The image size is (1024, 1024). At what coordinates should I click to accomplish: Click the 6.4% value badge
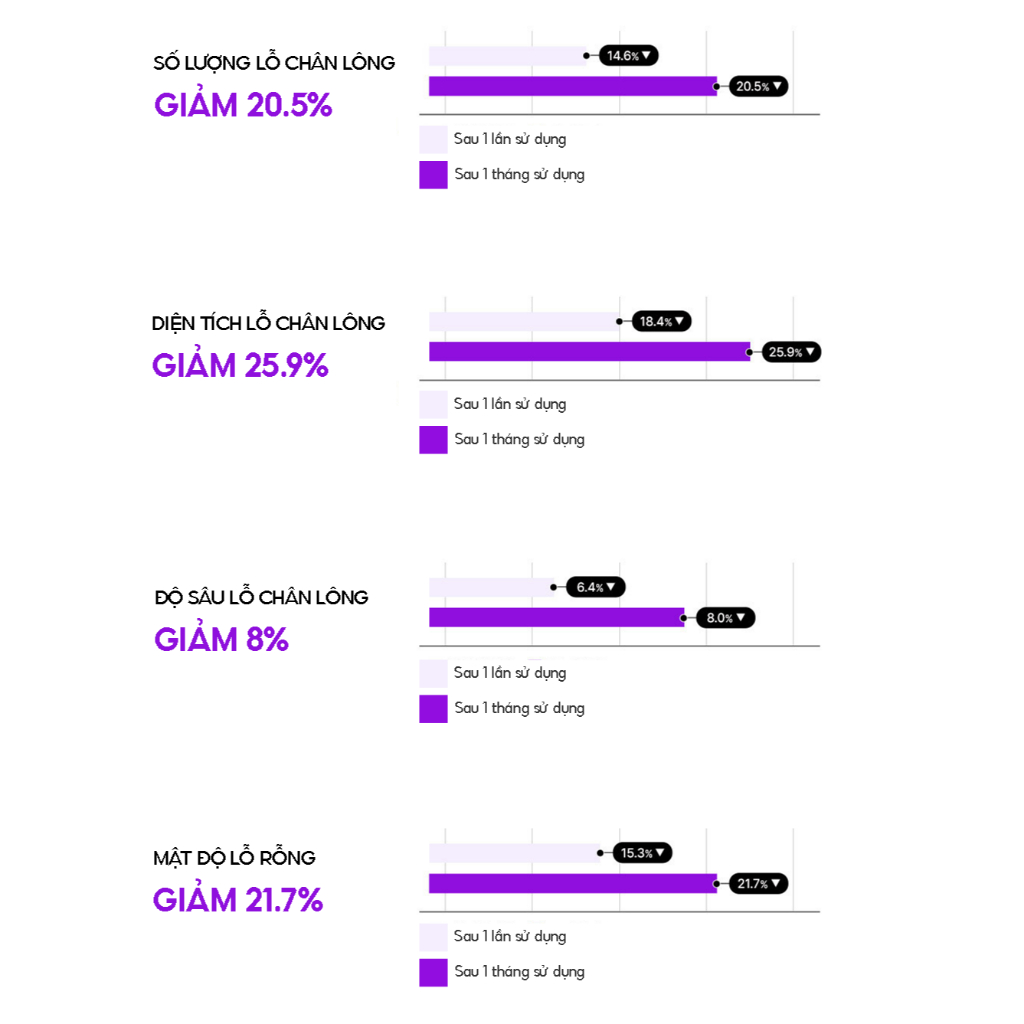pyautogui.click(x=596, y=587)
